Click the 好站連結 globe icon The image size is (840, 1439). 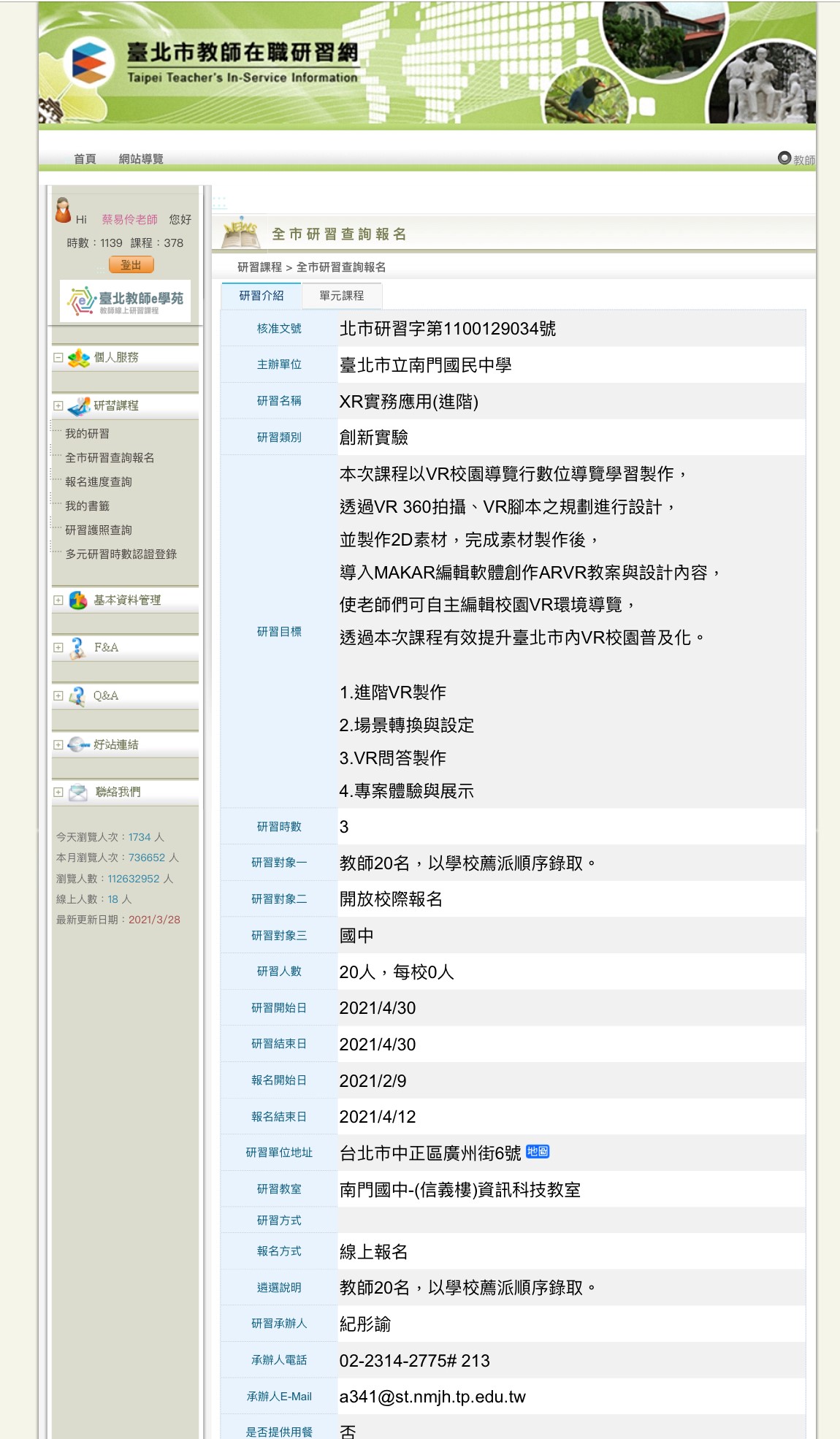tap(78, 745)
